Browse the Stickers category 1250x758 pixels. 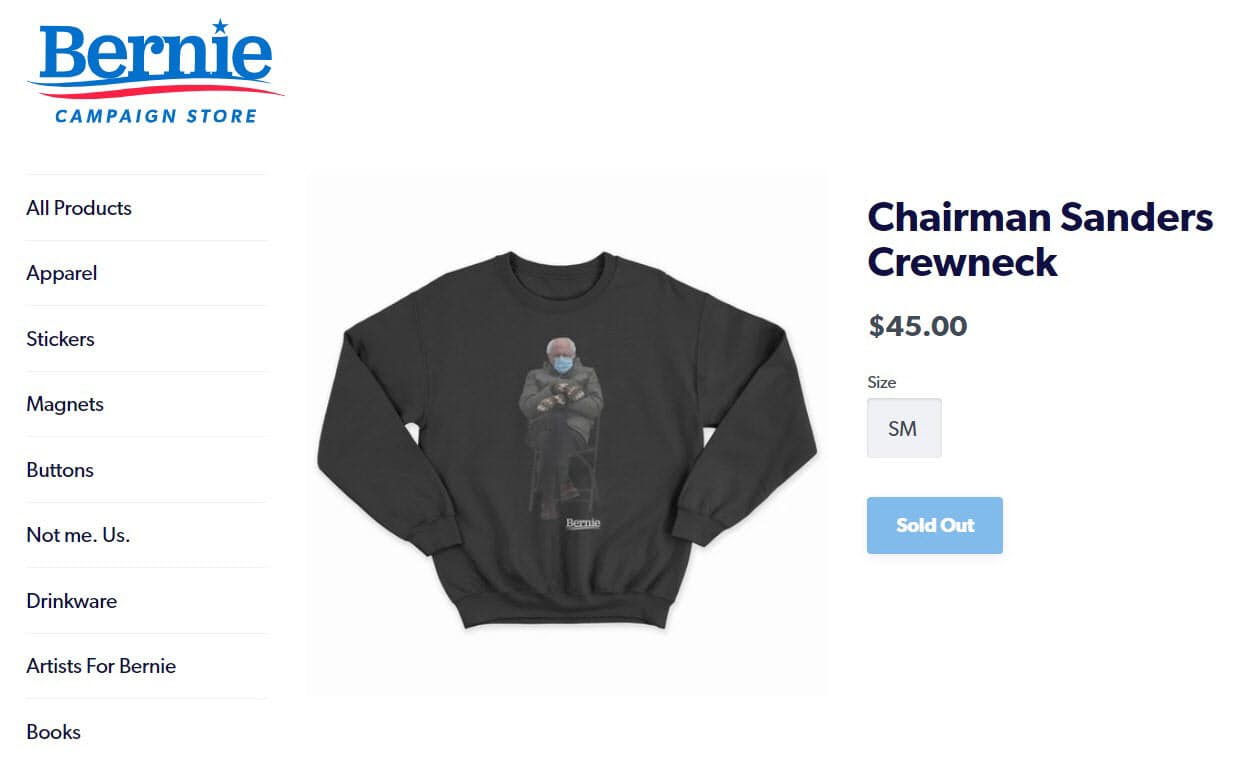(x=60, y=339)
